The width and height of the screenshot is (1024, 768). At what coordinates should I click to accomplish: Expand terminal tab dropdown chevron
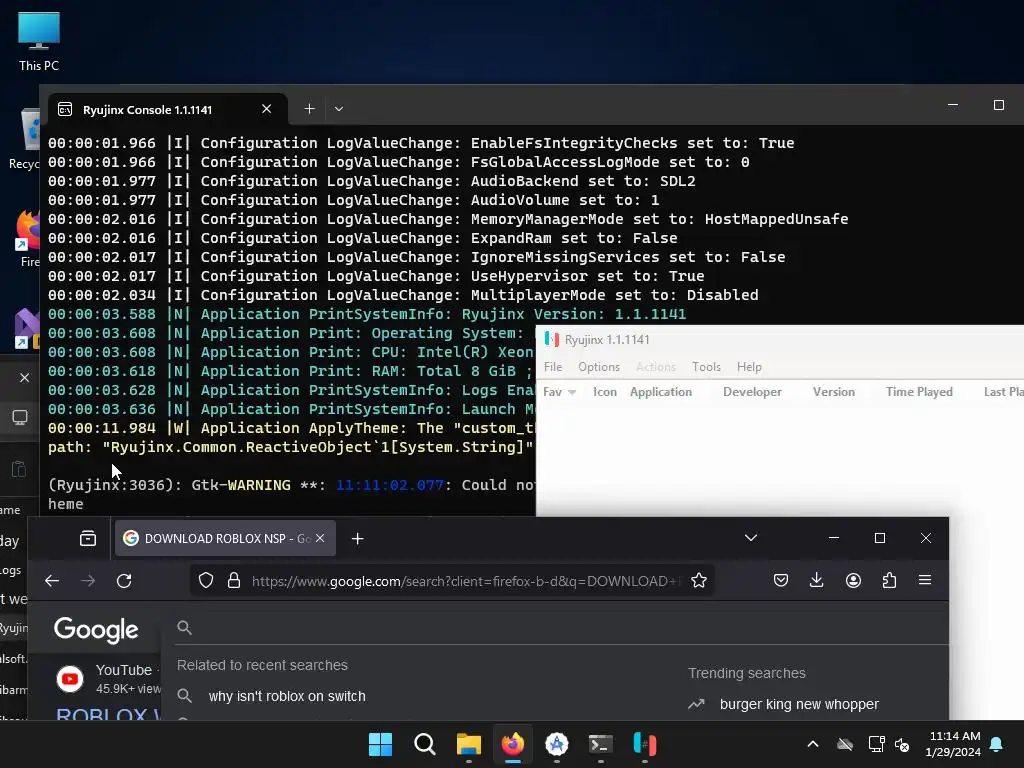pos(338,109)
